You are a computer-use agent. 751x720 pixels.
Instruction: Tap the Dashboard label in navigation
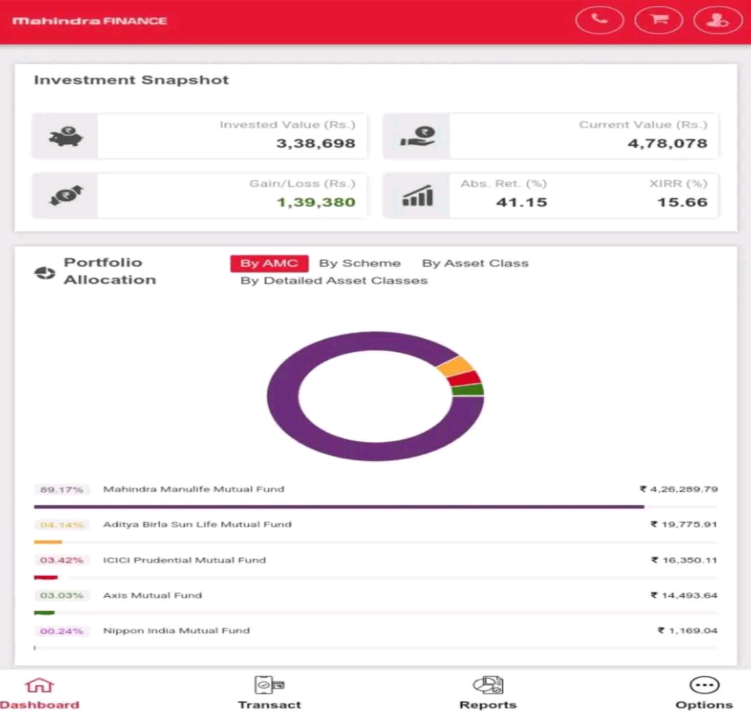click(x=40, y=705)
